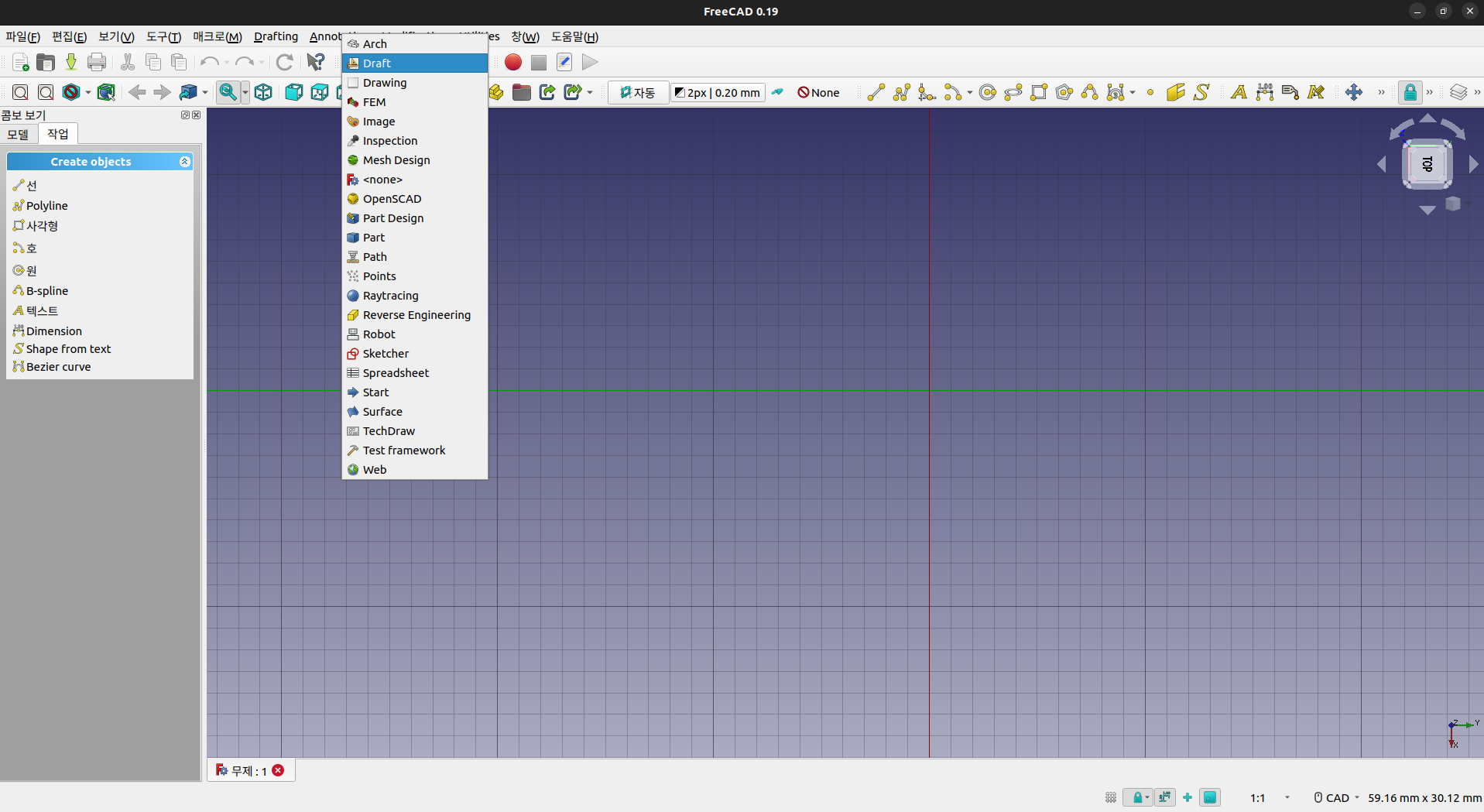Select the Draft Dimension tool icon
This screenshot has height=812, width=1484.
(1265, 93)
